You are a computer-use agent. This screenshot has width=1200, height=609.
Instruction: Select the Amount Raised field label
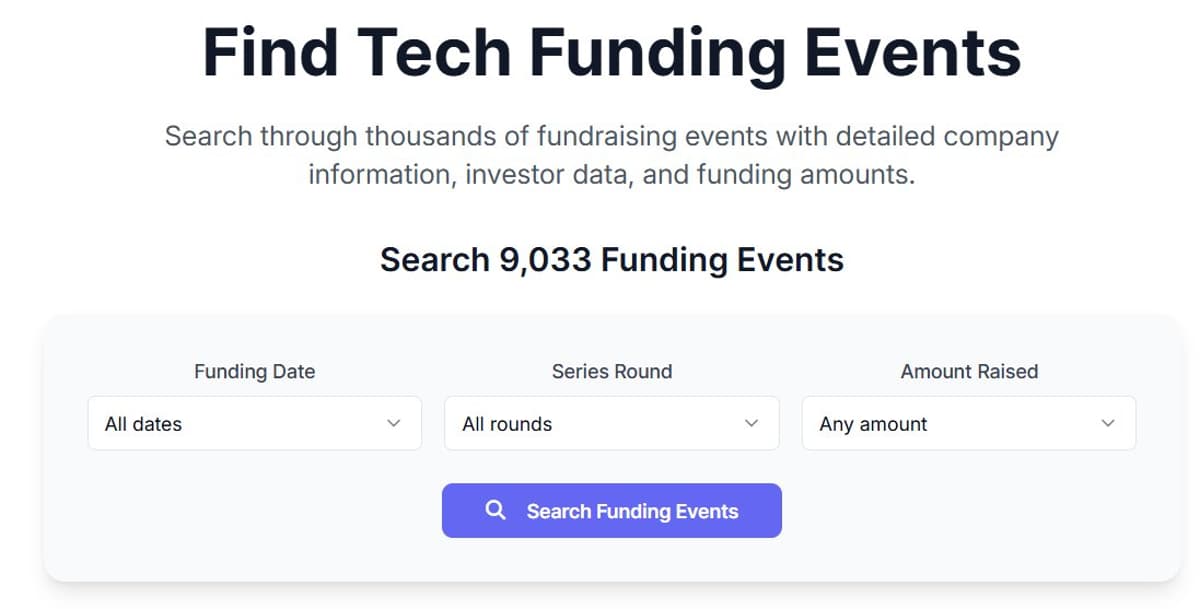[x=968, y=371]
